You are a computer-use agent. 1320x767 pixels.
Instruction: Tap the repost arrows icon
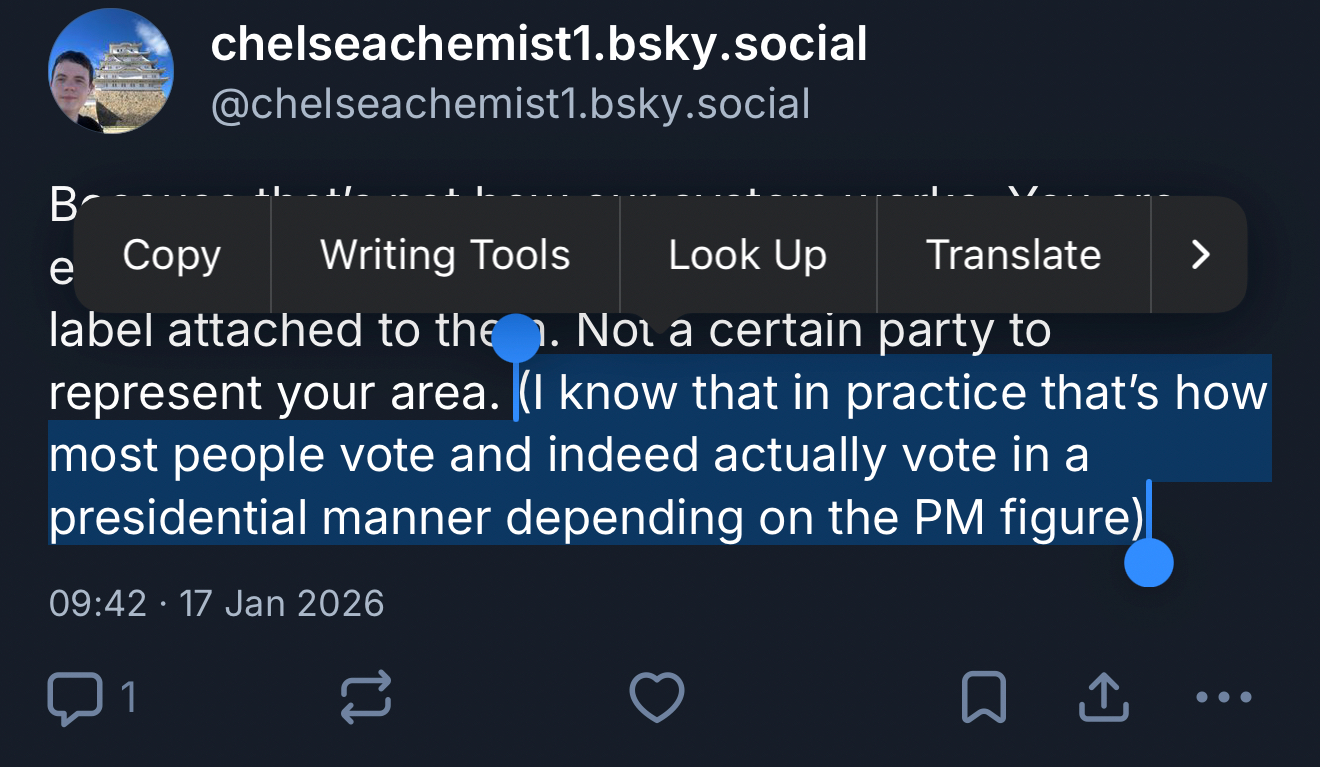click(x=366, y=697)
